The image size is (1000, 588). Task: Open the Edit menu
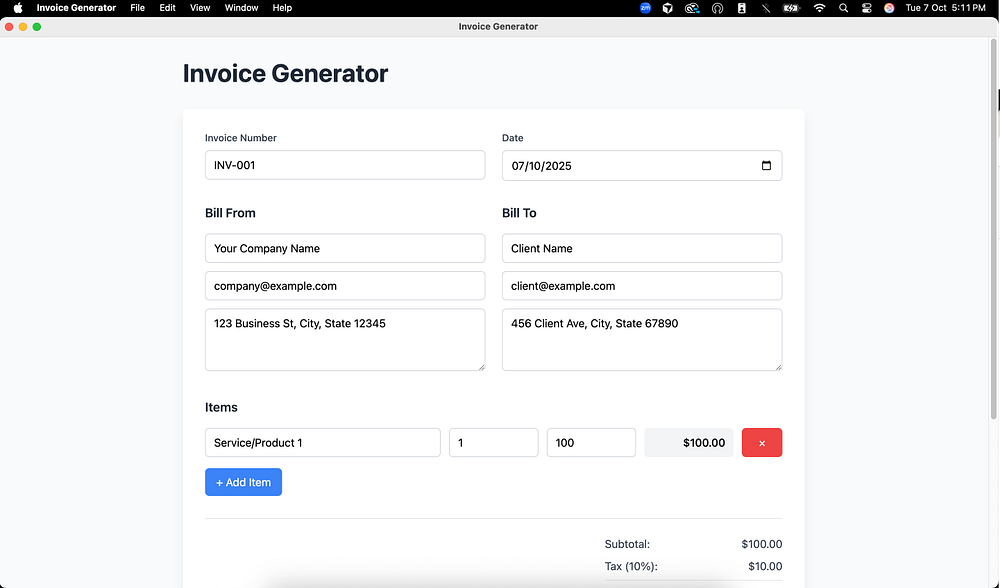click(167, 8)
